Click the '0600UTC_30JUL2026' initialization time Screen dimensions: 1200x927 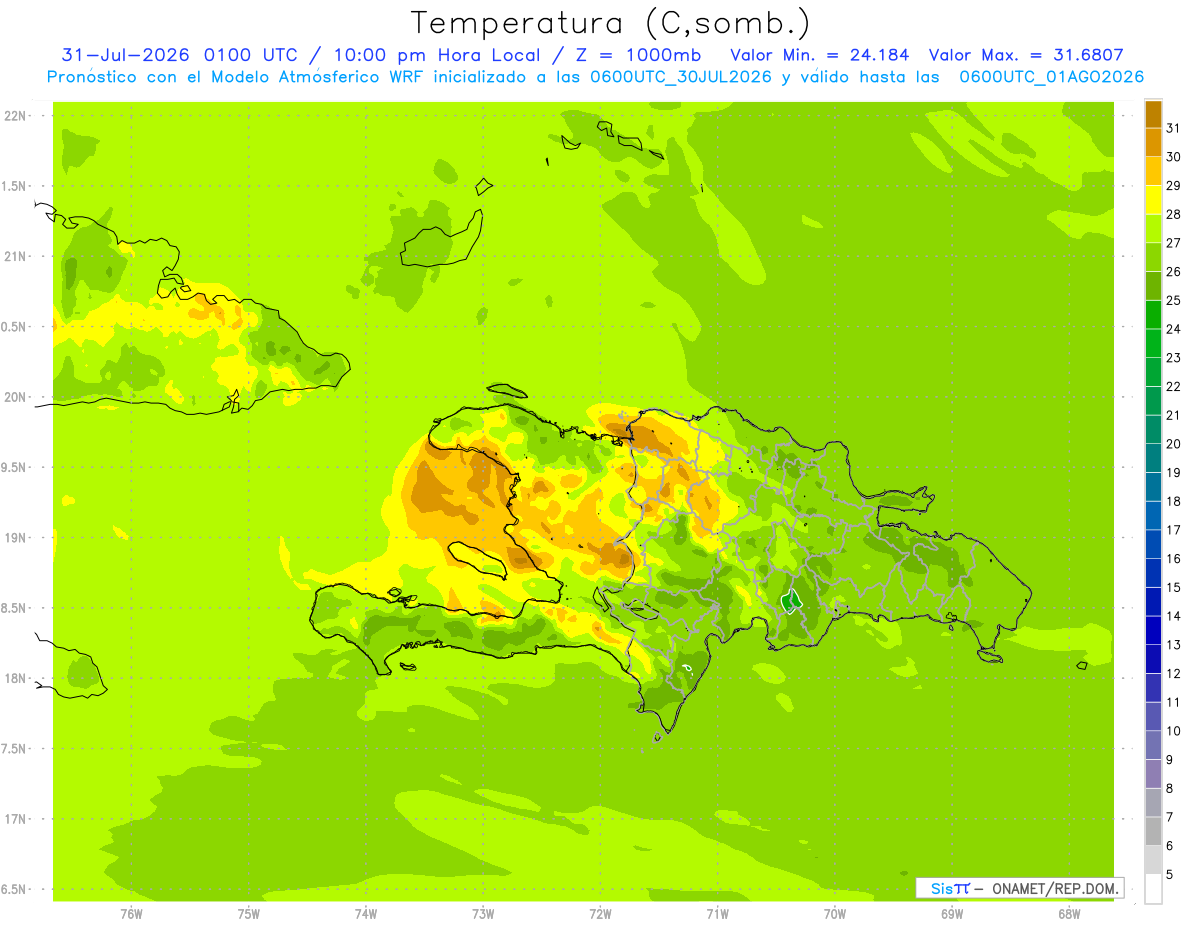(681, 77)
